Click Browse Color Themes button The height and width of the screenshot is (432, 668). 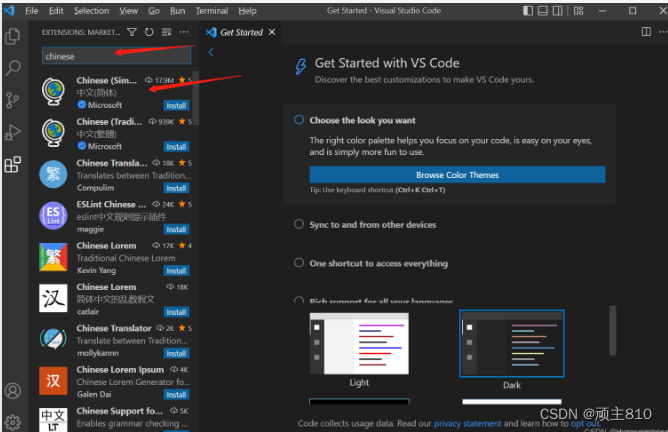457,175
